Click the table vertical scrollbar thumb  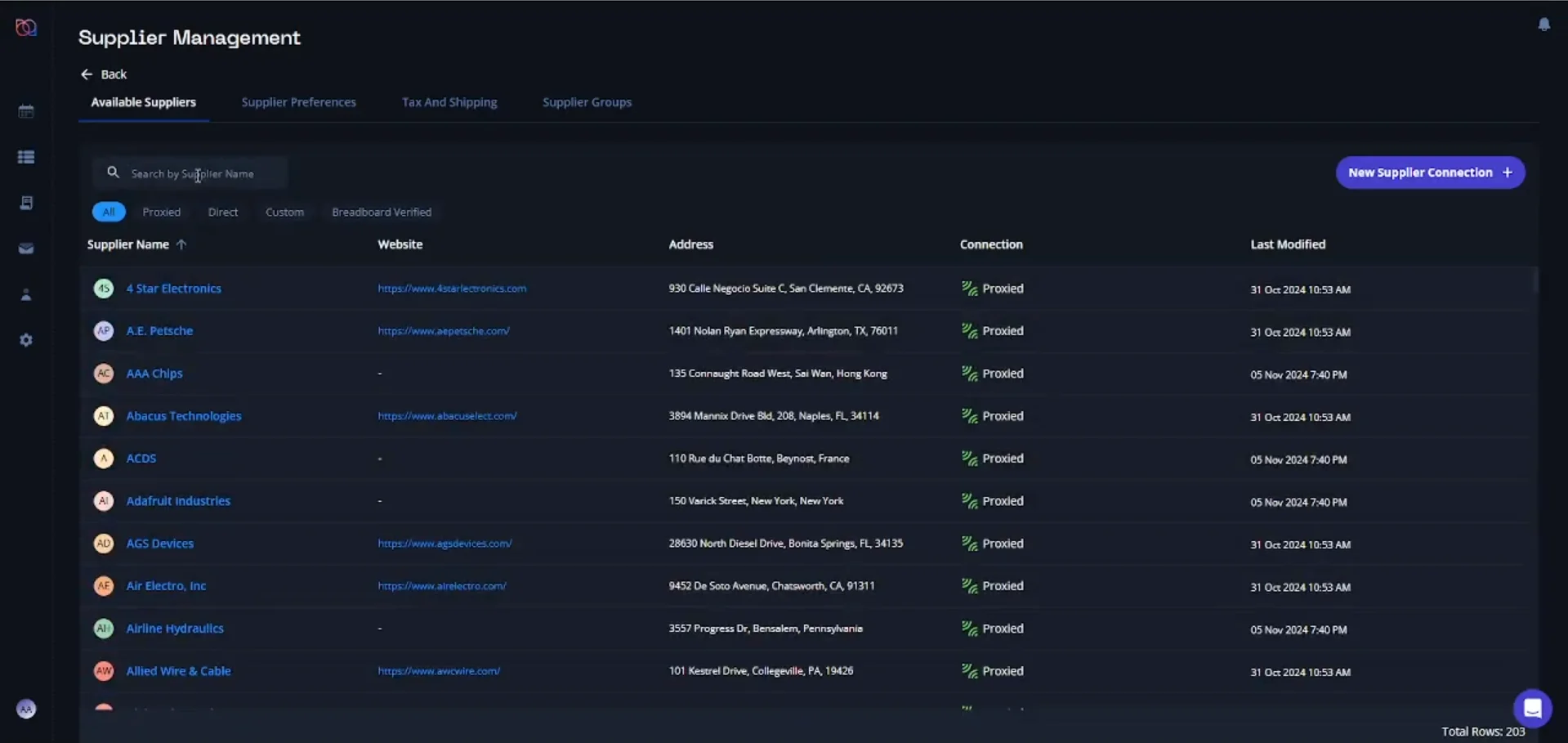click(1535, 280)
